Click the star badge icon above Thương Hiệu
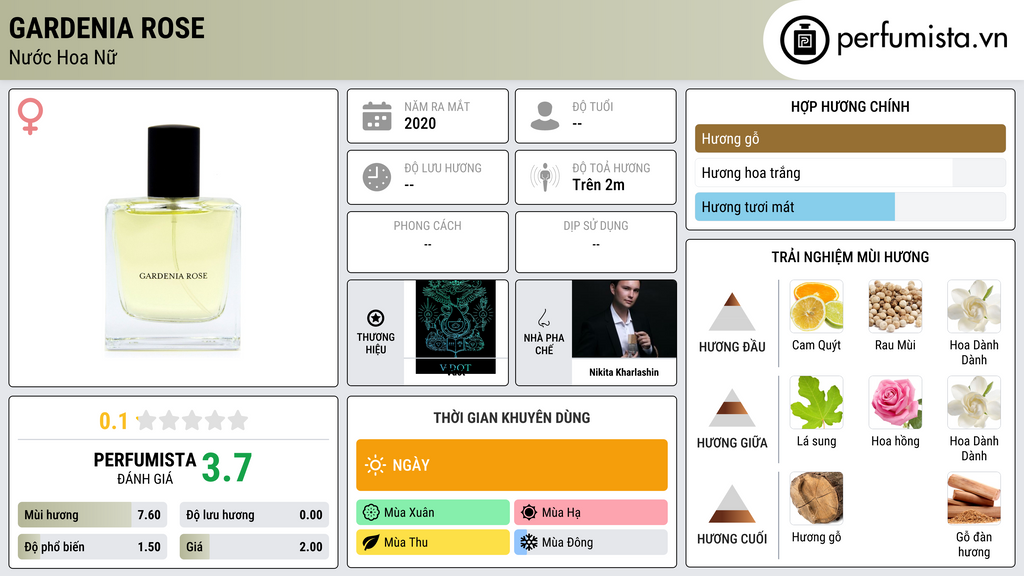This screenshot has width=1024, height=576. pos(376,318)
